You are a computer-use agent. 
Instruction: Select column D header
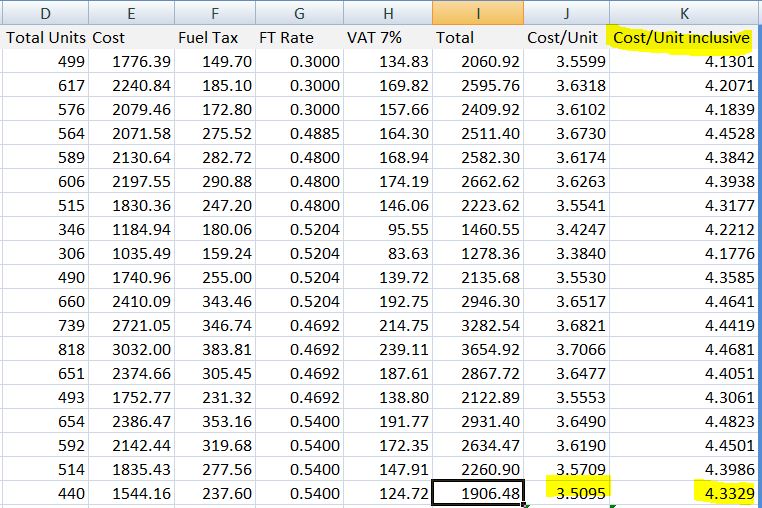(44, 13)
